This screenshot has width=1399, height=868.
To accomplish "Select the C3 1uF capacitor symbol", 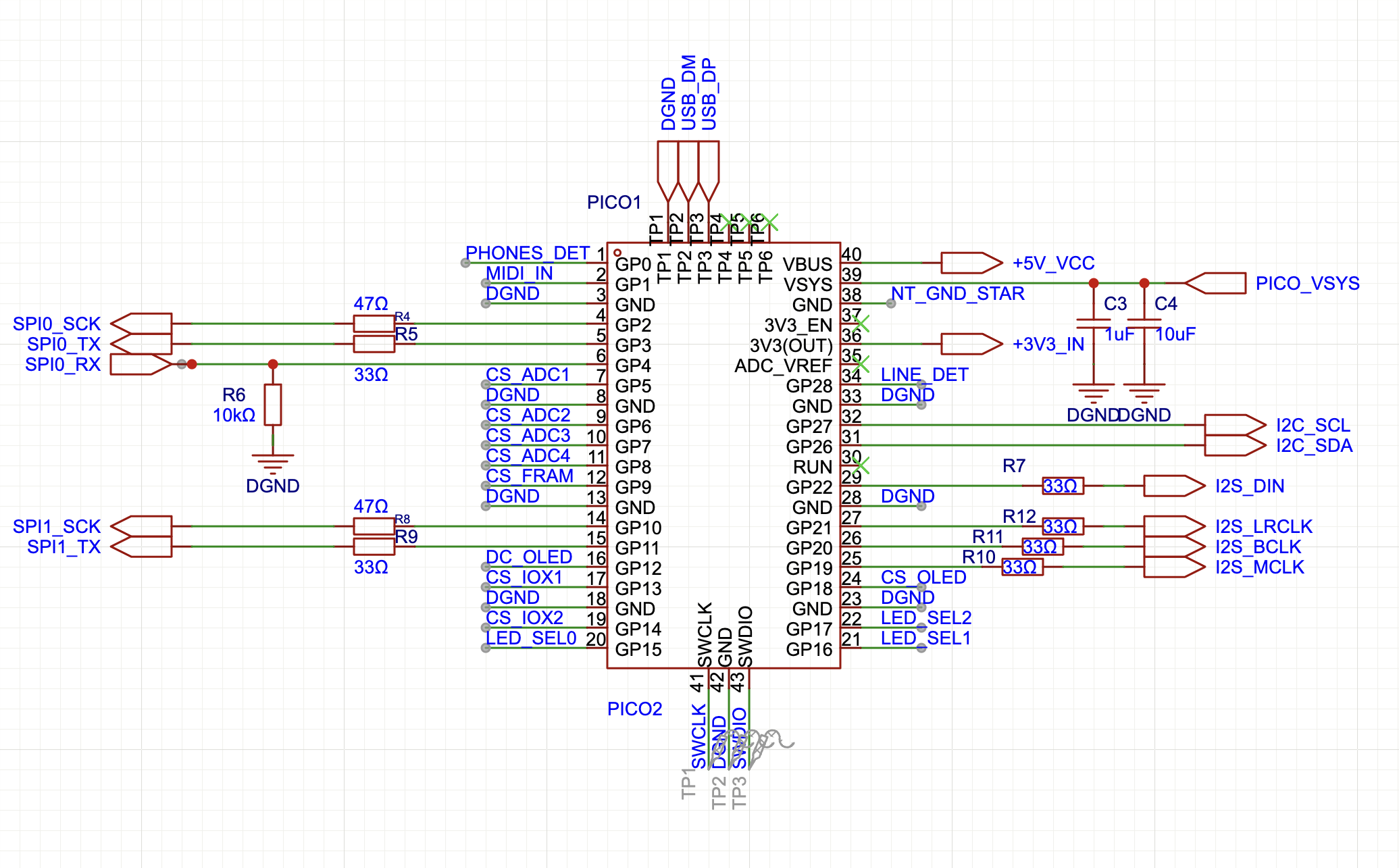I will pyautogui.click(x=1093, y=324).
